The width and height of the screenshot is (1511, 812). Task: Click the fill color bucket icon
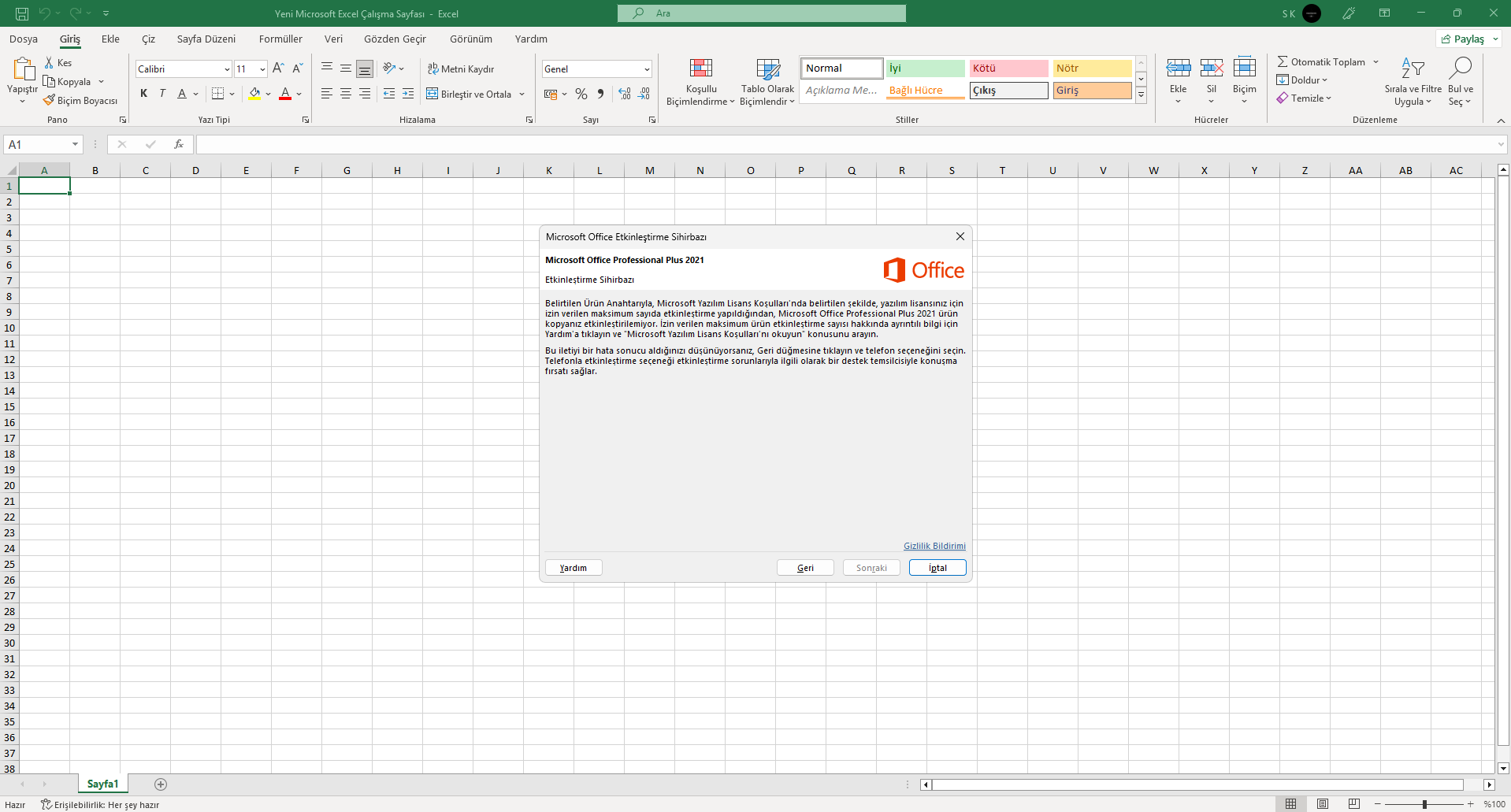click(x=254, y=94)
